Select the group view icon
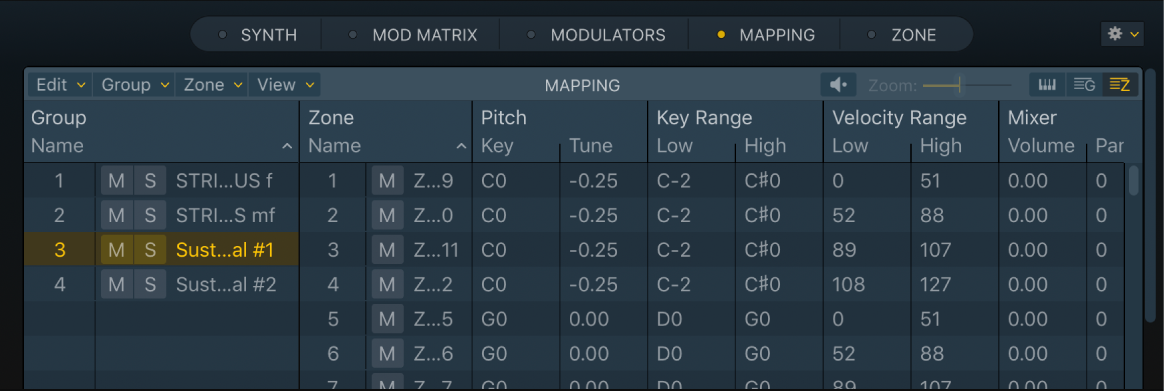Screen dimensions: 1165x391 pos(1083,85)
